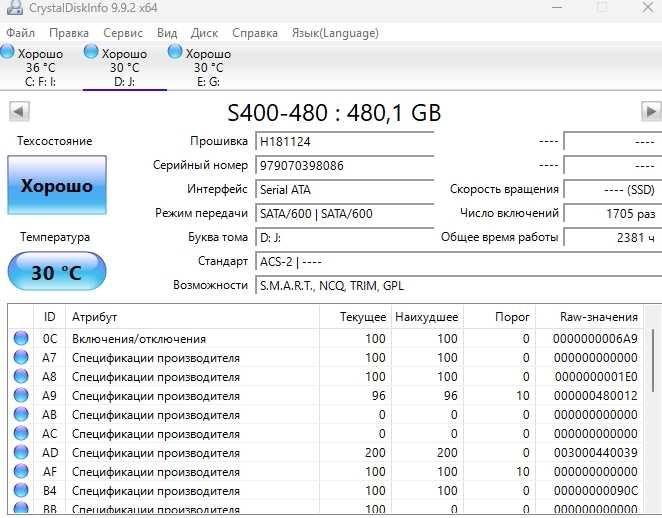Click the blue status orb for disk D: J:
Image resolution: width=662 pixels, height=518 pixels.
(91, 52)
